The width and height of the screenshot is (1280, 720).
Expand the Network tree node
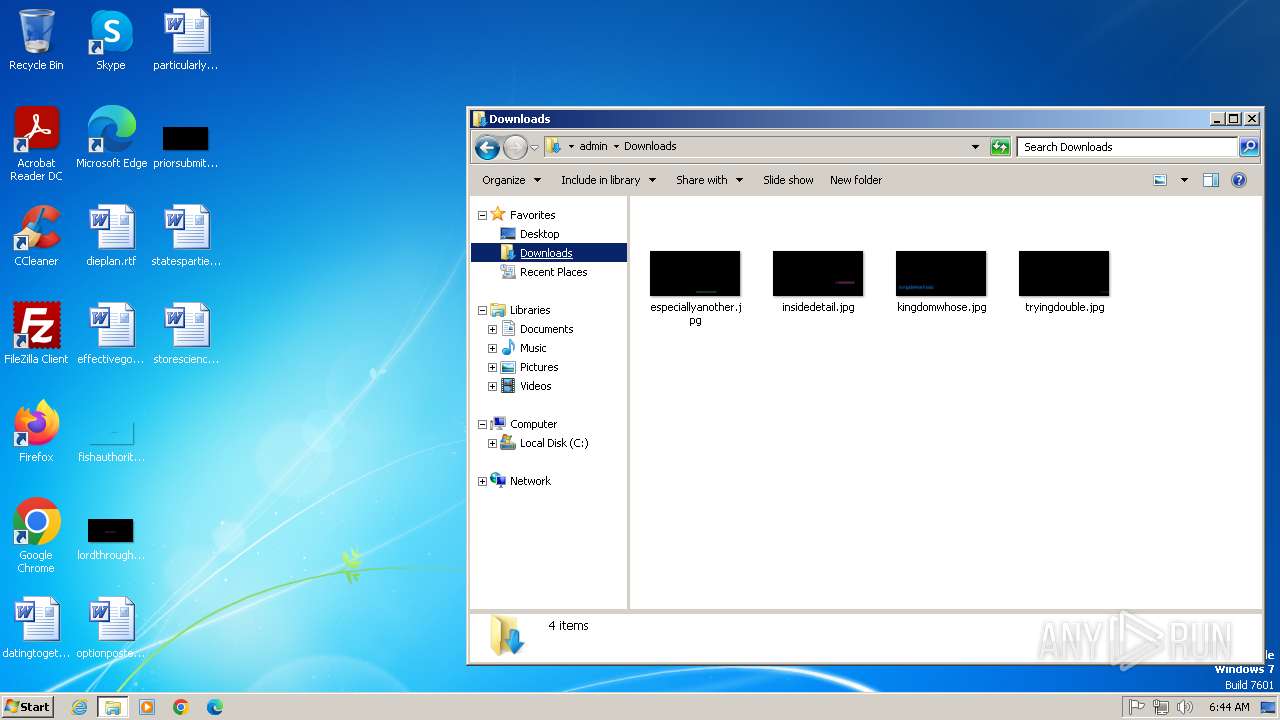pyautogui.click(x=482, y=481)
